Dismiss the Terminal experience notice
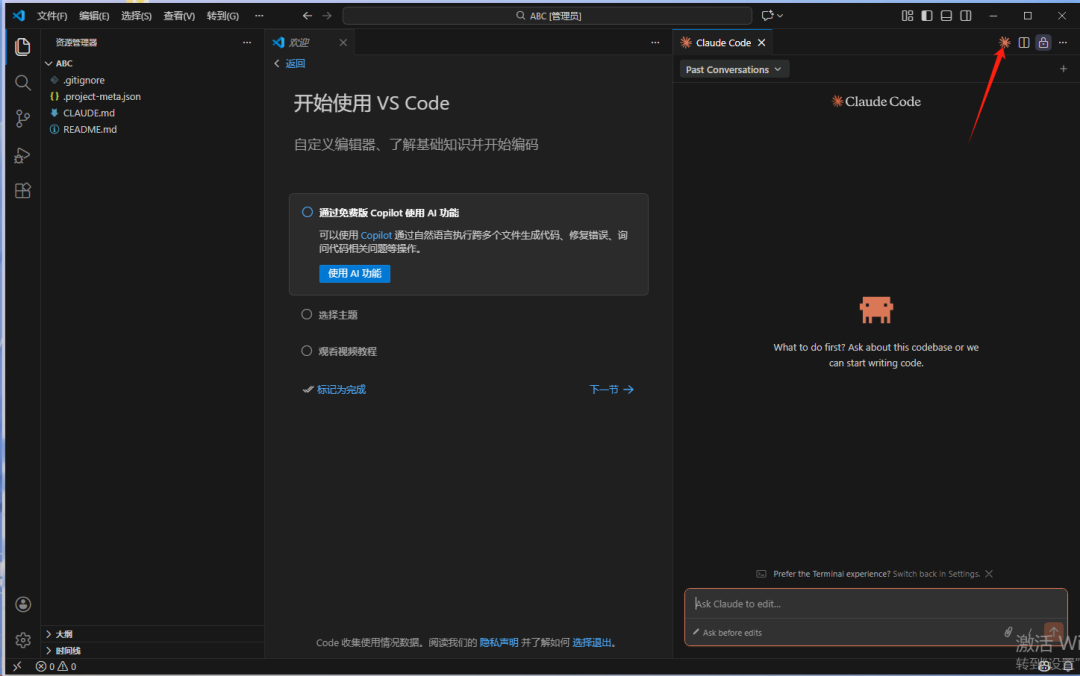Viewport: 1080px width, 676px height. coord(989,573)
